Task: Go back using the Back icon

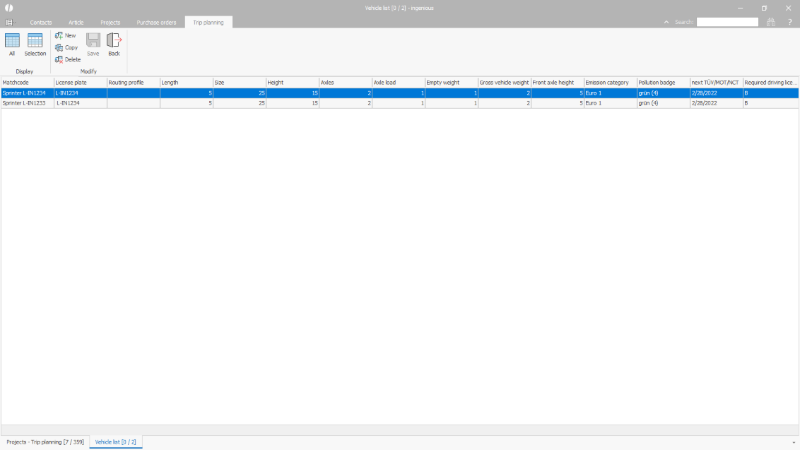Action: tap(114, 43)
